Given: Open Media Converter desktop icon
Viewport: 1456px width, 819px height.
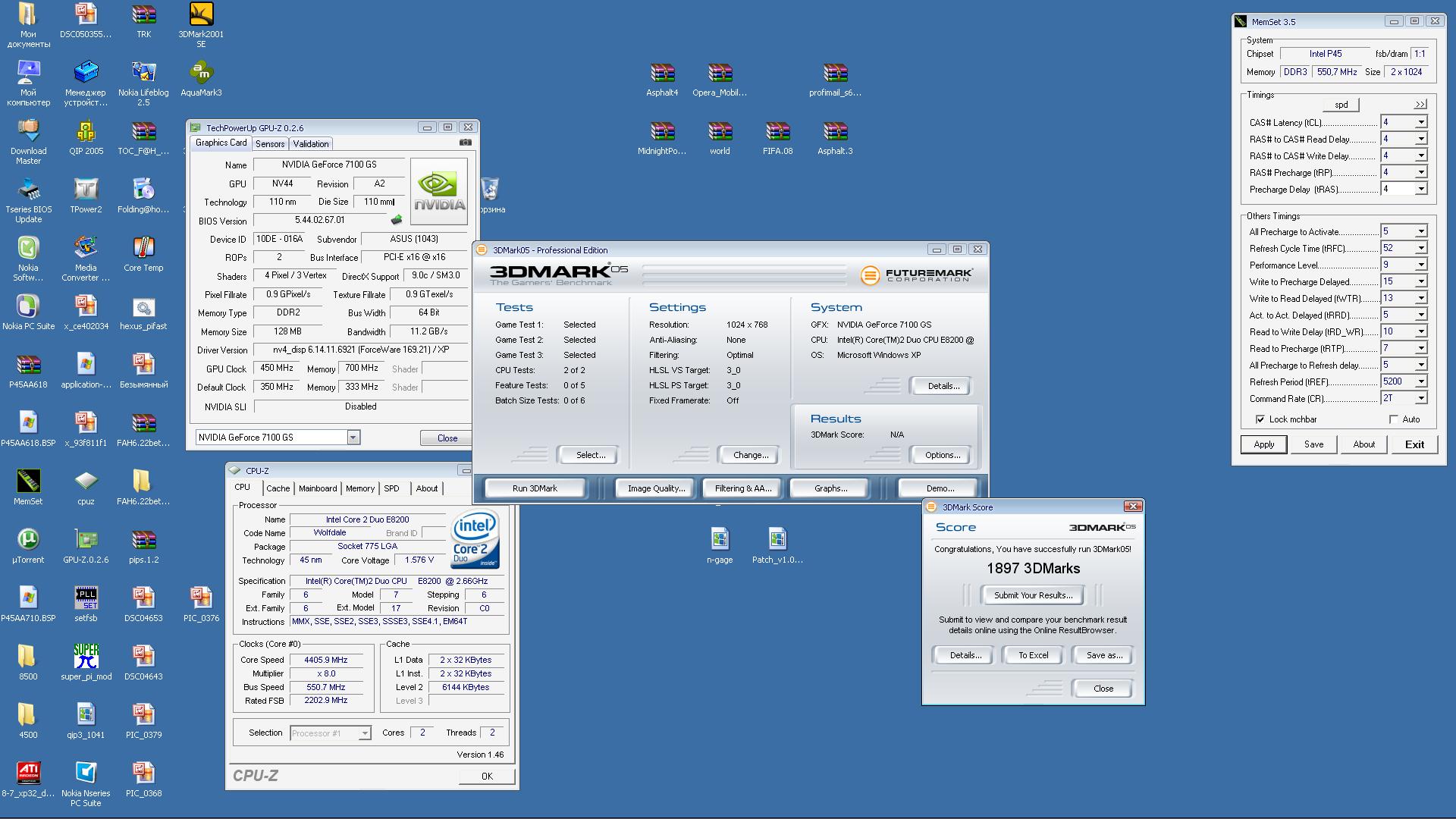Looking at the screenshot, I should point(86,259).
